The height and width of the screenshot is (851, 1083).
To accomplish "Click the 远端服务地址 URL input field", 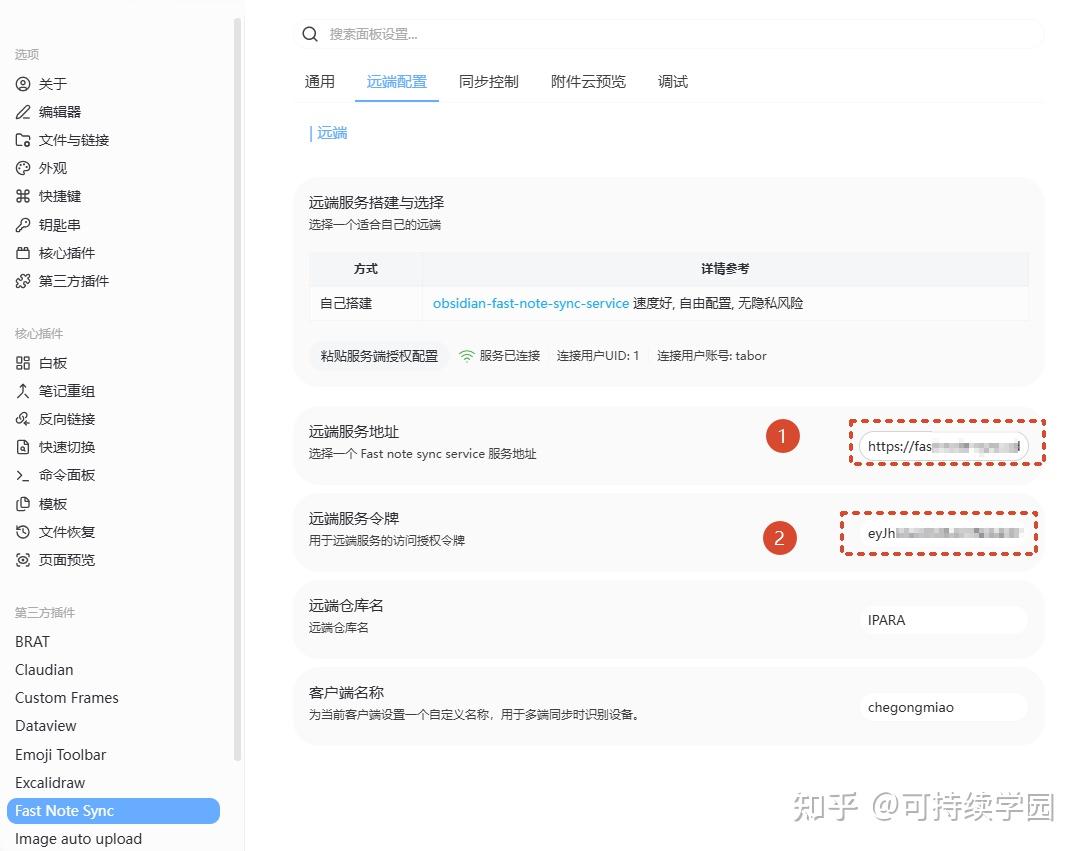I will (943, 446).
